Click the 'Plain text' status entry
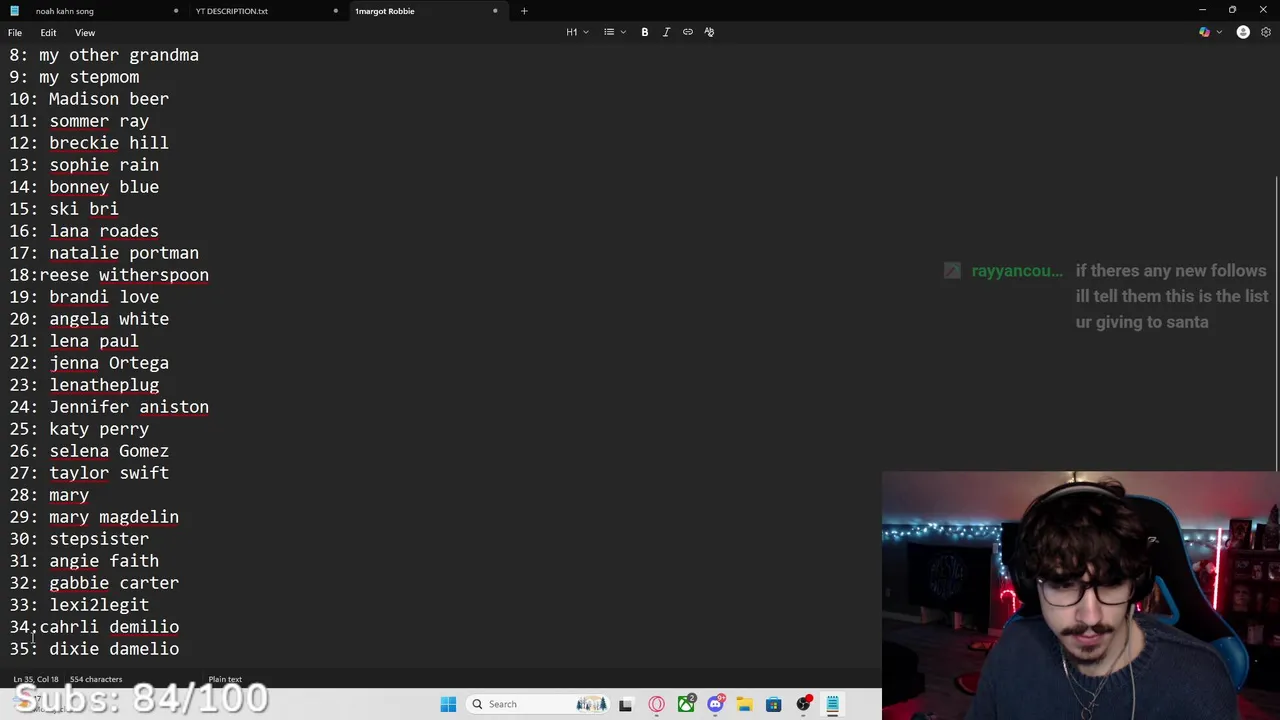The width and height of the screenshot is (1280, 720). pyautogui.click(x=225, y=680)
